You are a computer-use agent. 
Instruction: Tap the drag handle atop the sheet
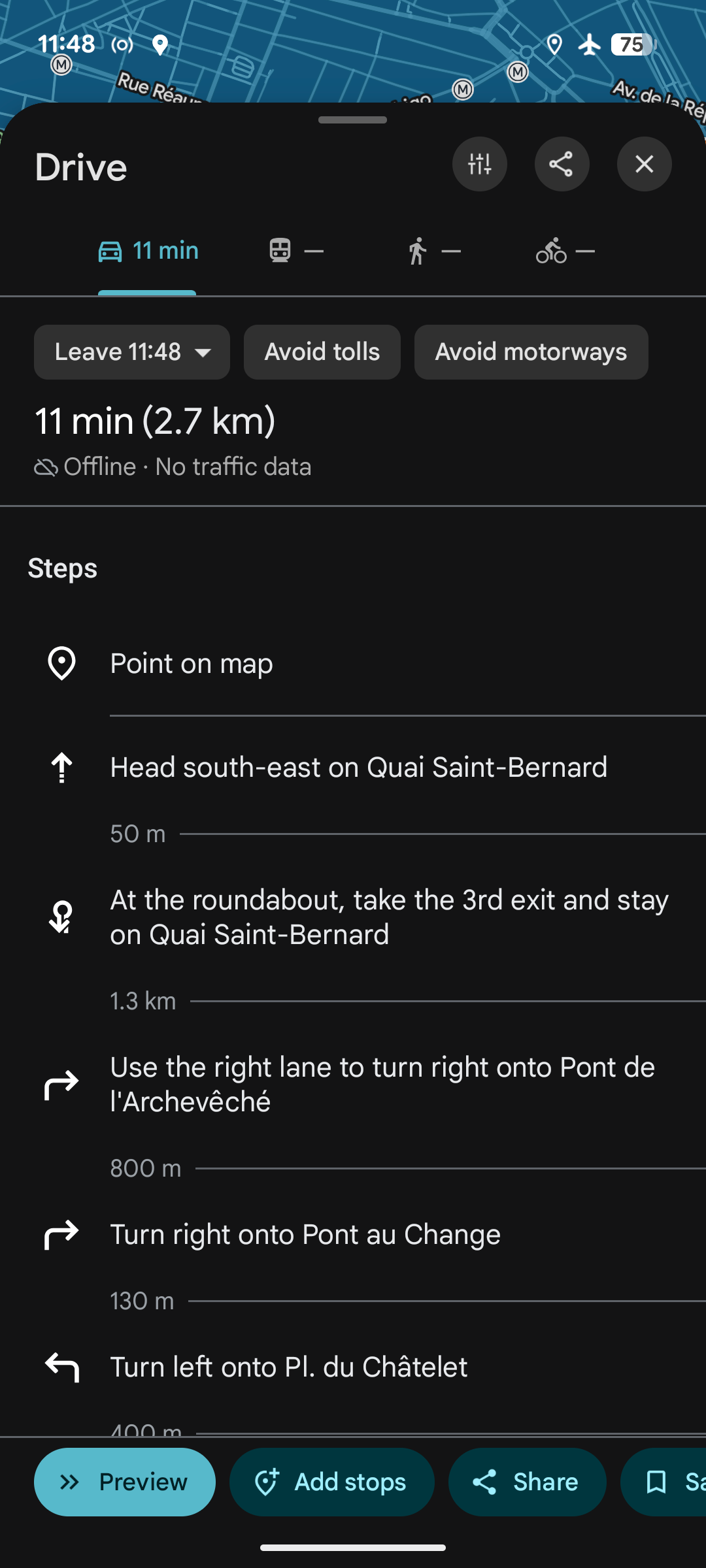coord(352,120)
